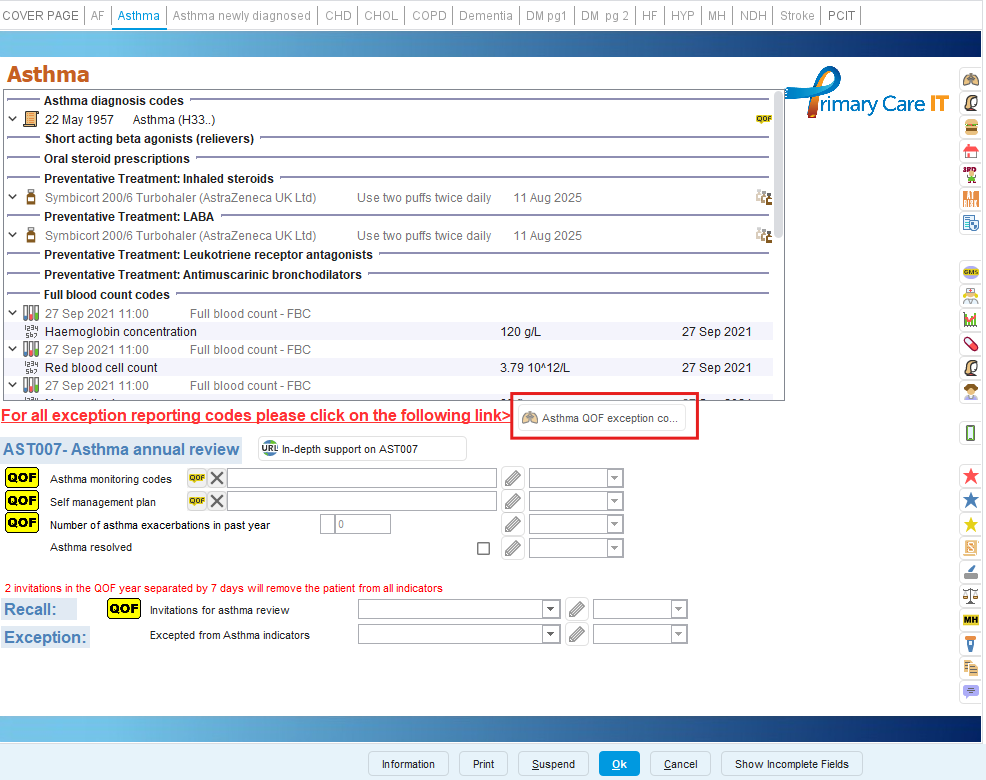Click the AT RISK icon in the sidebar
This screenshot has height=780, width=986.
969,199
